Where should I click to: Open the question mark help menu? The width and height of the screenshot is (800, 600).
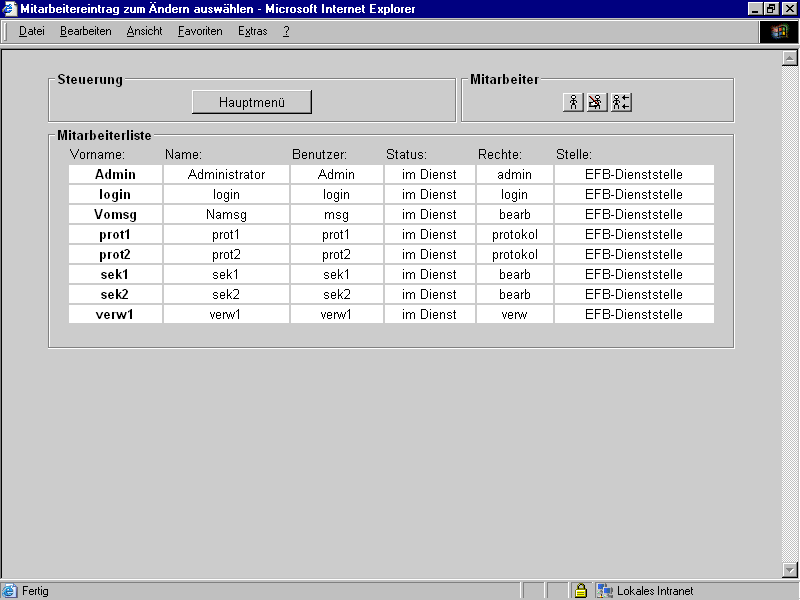click(286, 31)
